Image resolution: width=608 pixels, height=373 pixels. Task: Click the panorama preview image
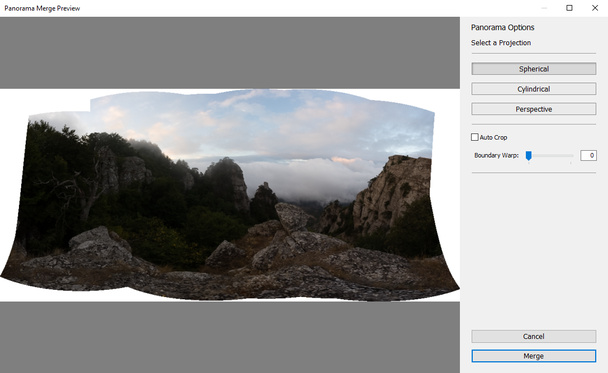pos(230,195)
